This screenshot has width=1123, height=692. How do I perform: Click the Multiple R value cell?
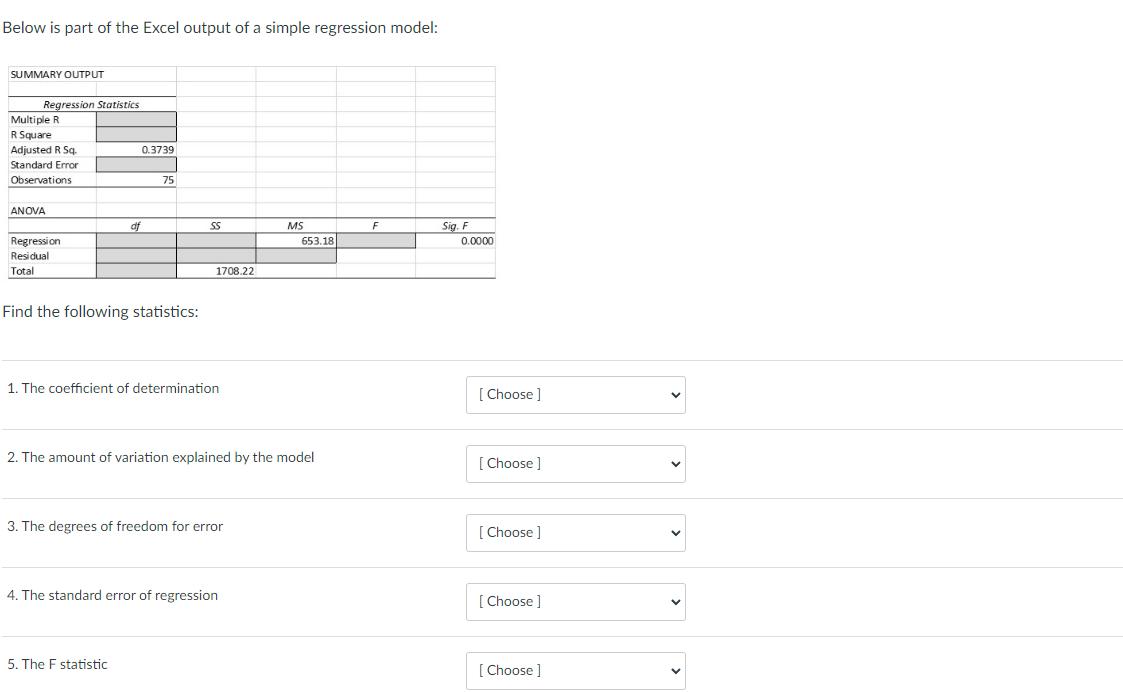136,119
